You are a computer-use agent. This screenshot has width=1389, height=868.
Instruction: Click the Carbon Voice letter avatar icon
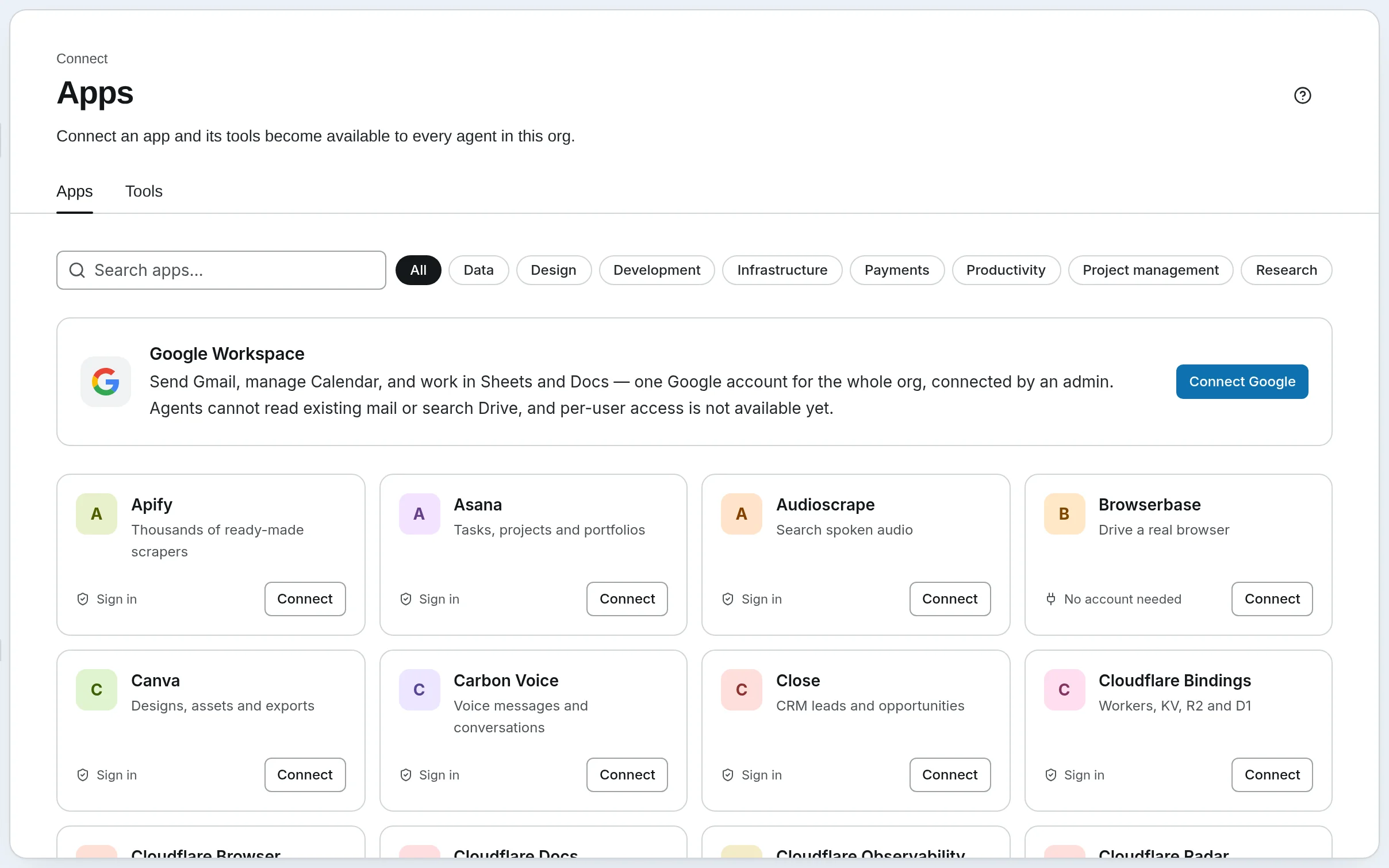(x=419, y=690)
